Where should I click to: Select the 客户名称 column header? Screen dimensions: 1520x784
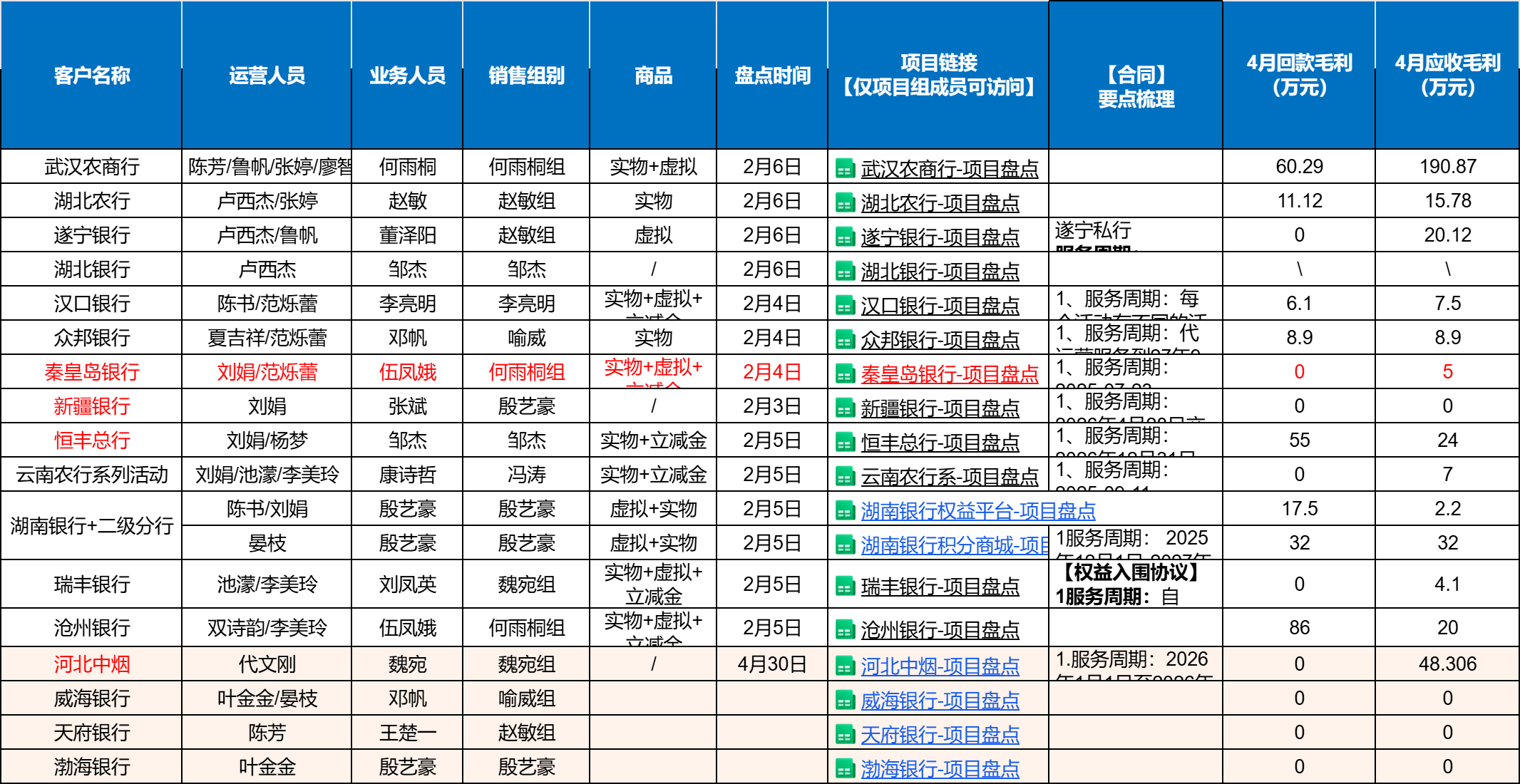point(91,75)
